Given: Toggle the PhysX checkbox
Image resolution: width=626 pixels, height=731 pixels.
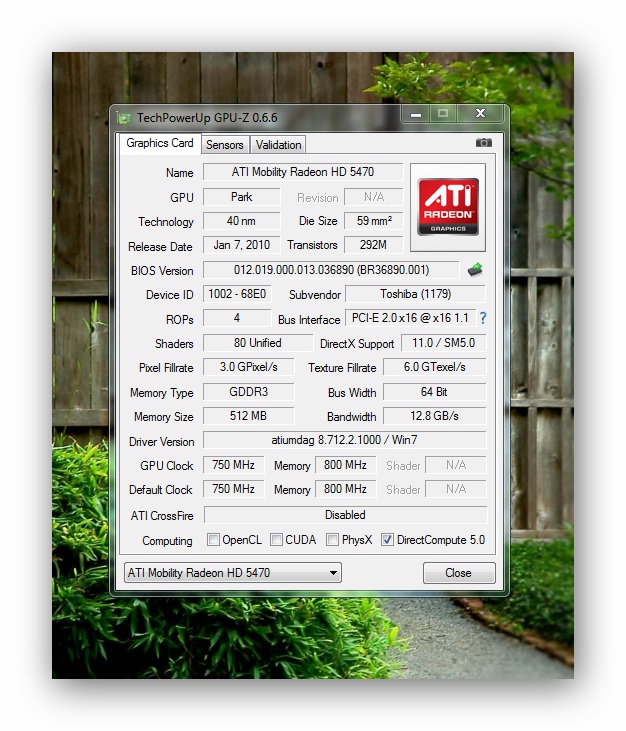Looking at the screenshot, I should pos(332,540).
